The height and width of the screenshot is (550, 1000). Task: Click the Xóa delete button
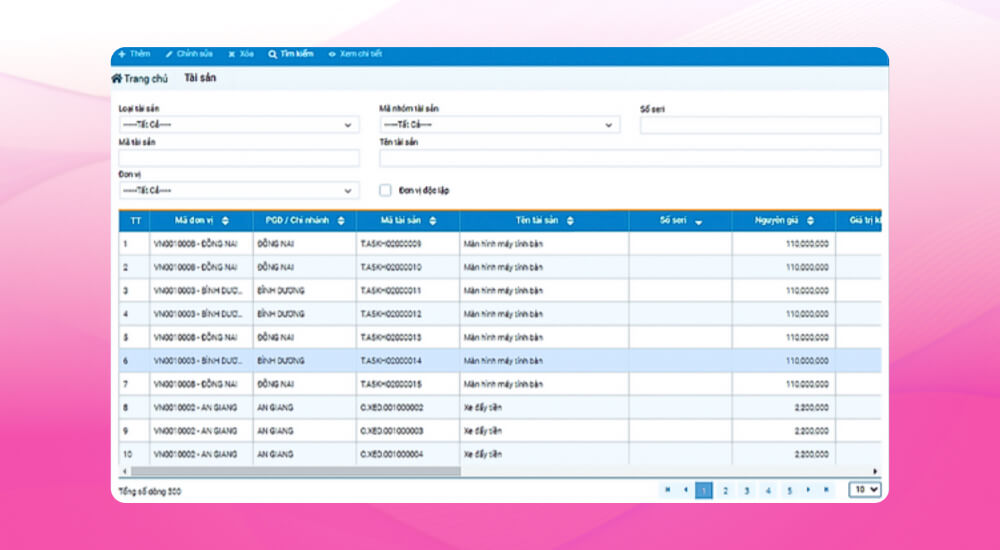(241, 54)
